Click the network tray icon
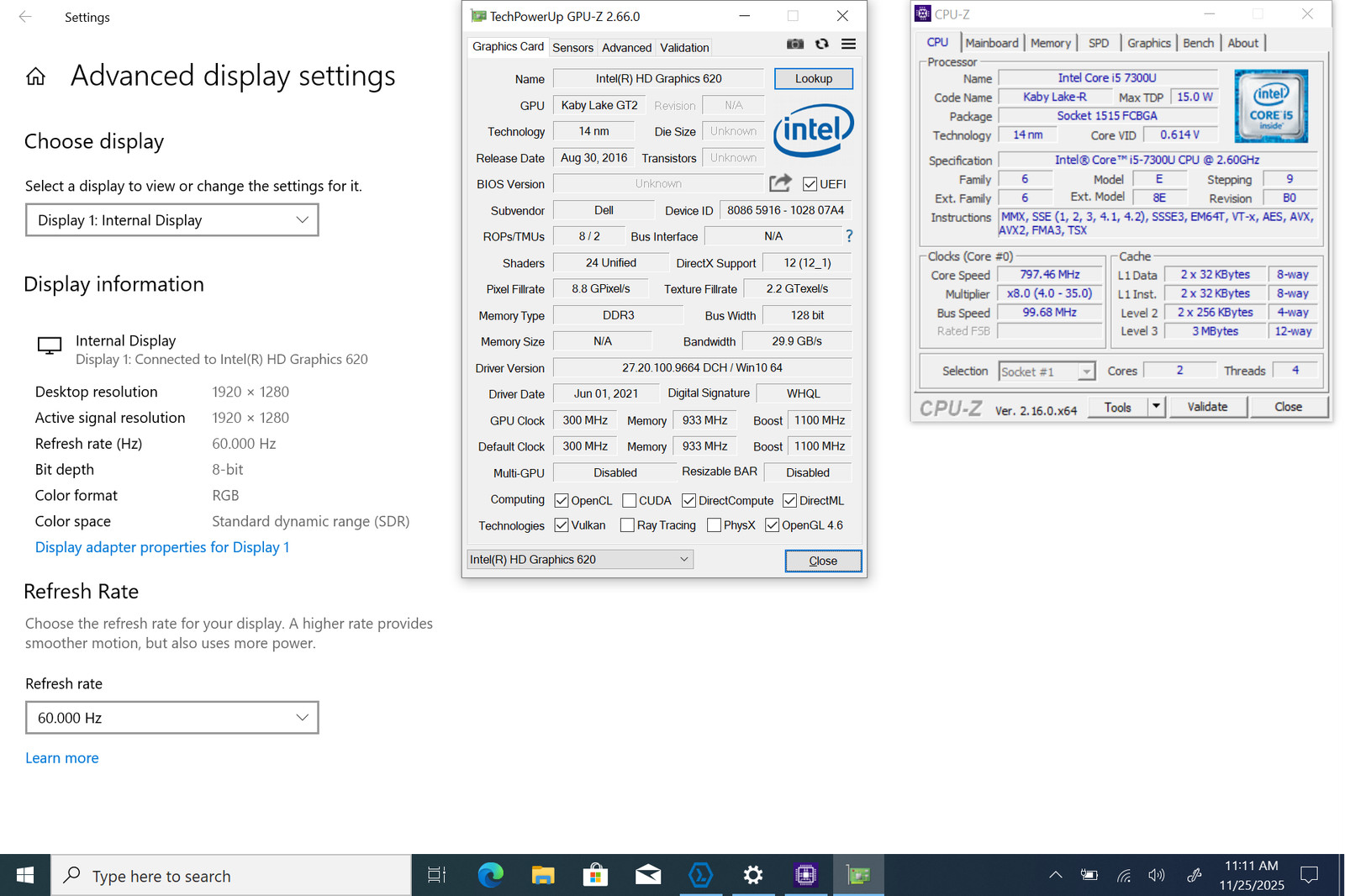The width and height of the screenshot is (1345, 896). click(1124, 875)
